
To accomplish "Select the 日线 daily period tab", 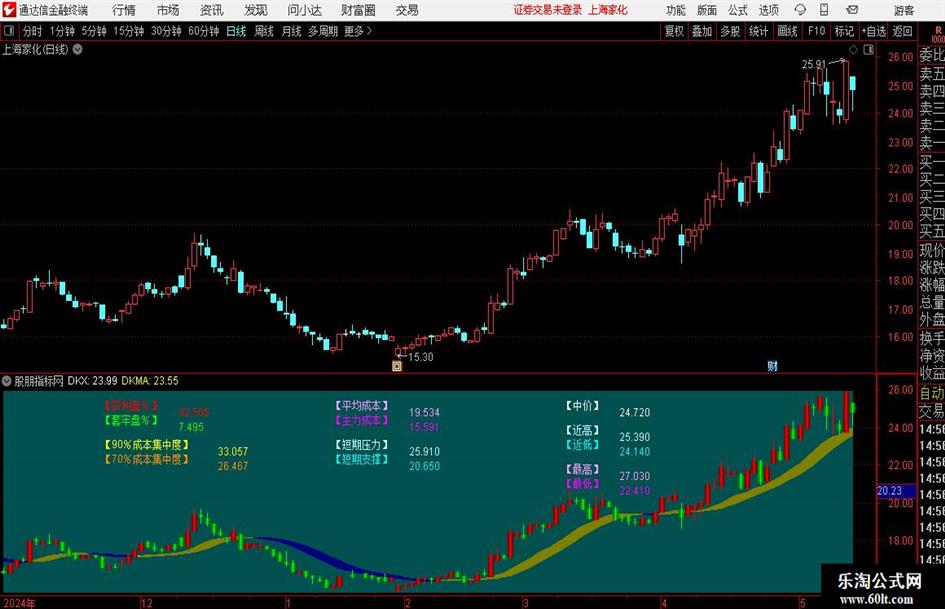I will coord(236,31).
